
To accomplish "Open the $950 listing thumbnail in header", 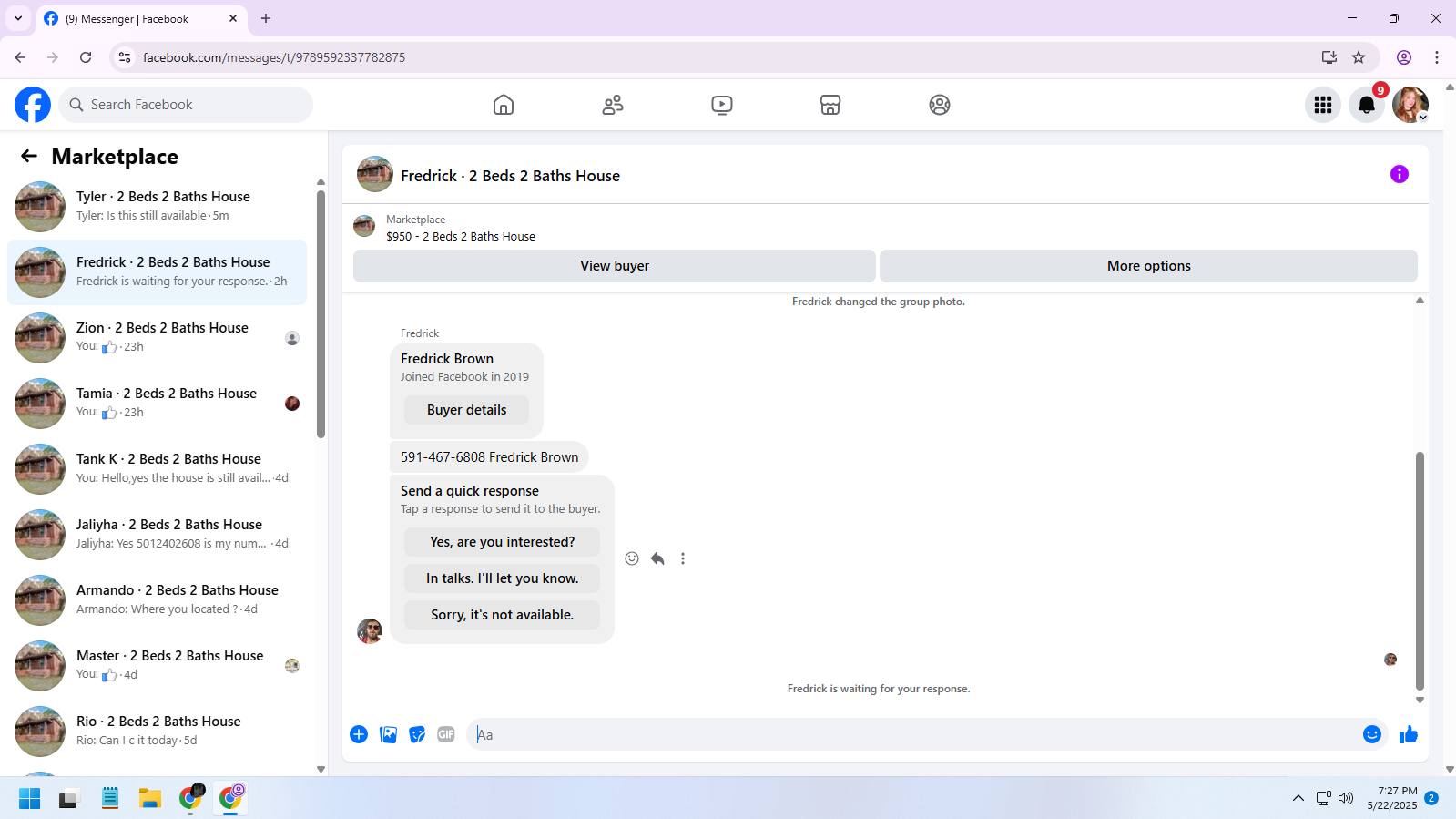I will click(364, 226).
